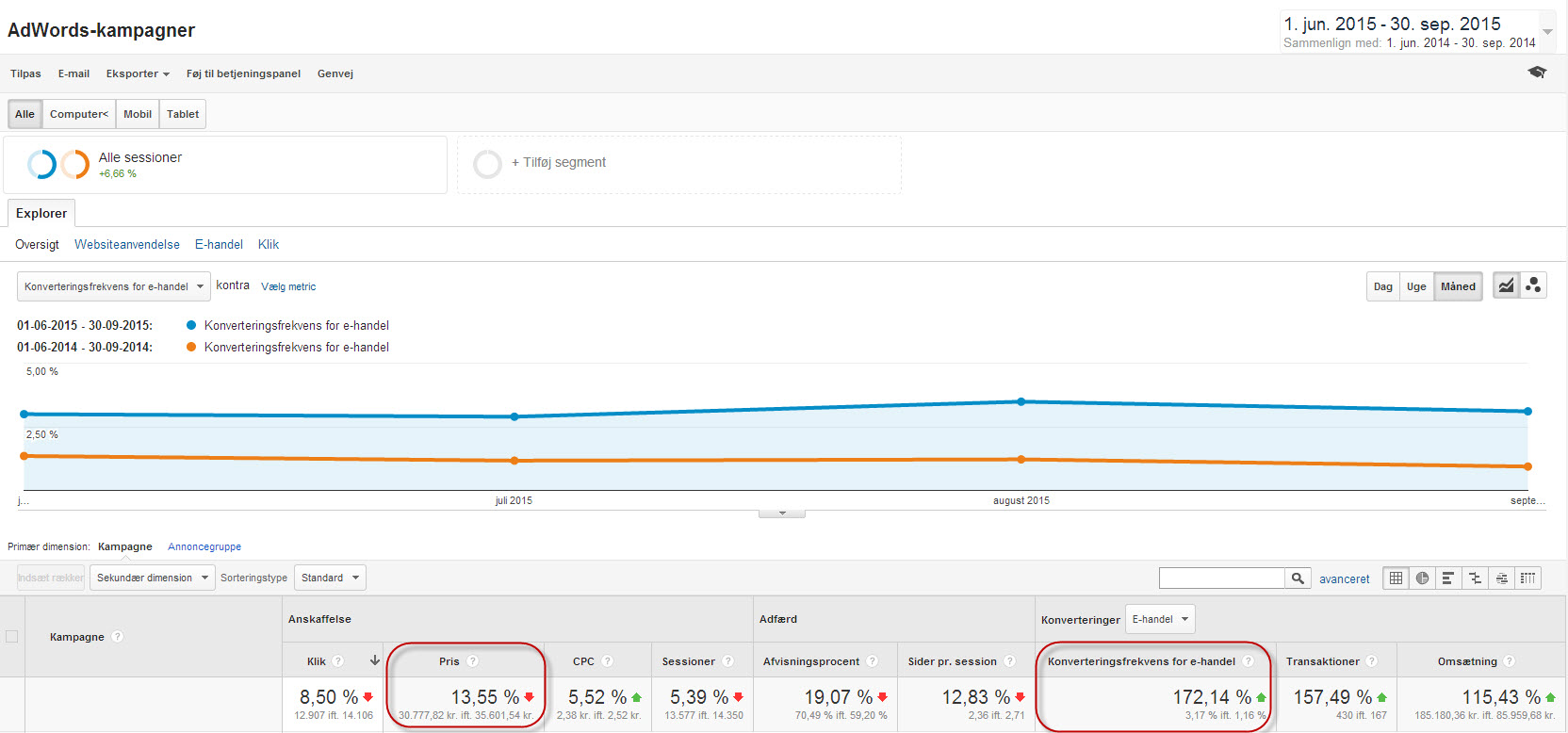Open the Analytics education hat icon
The height and width of the screenshot is (733, 1568).
pyautogui.click(x=1537, y=73)
